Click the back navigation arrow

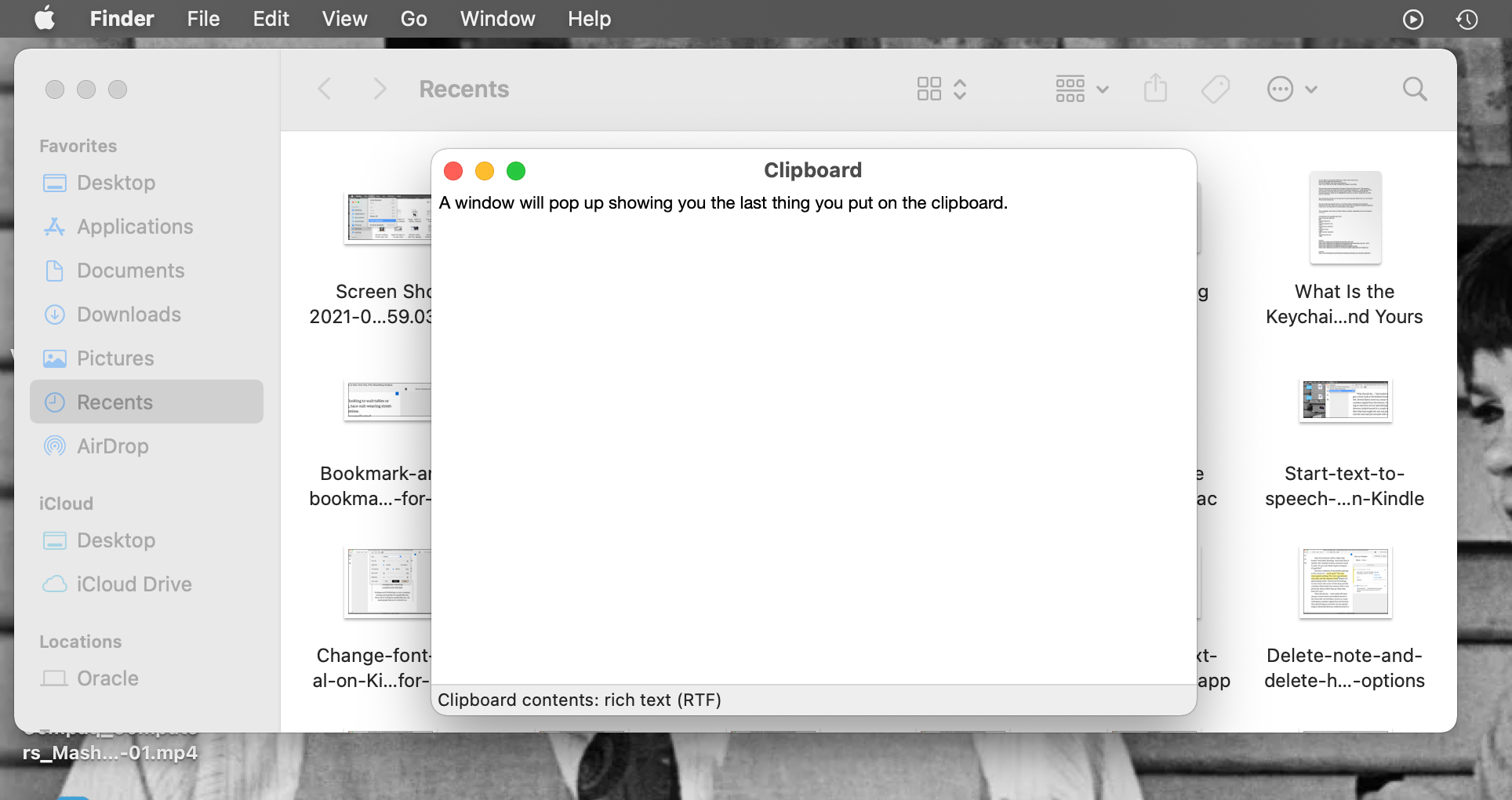tap(324, 88)
